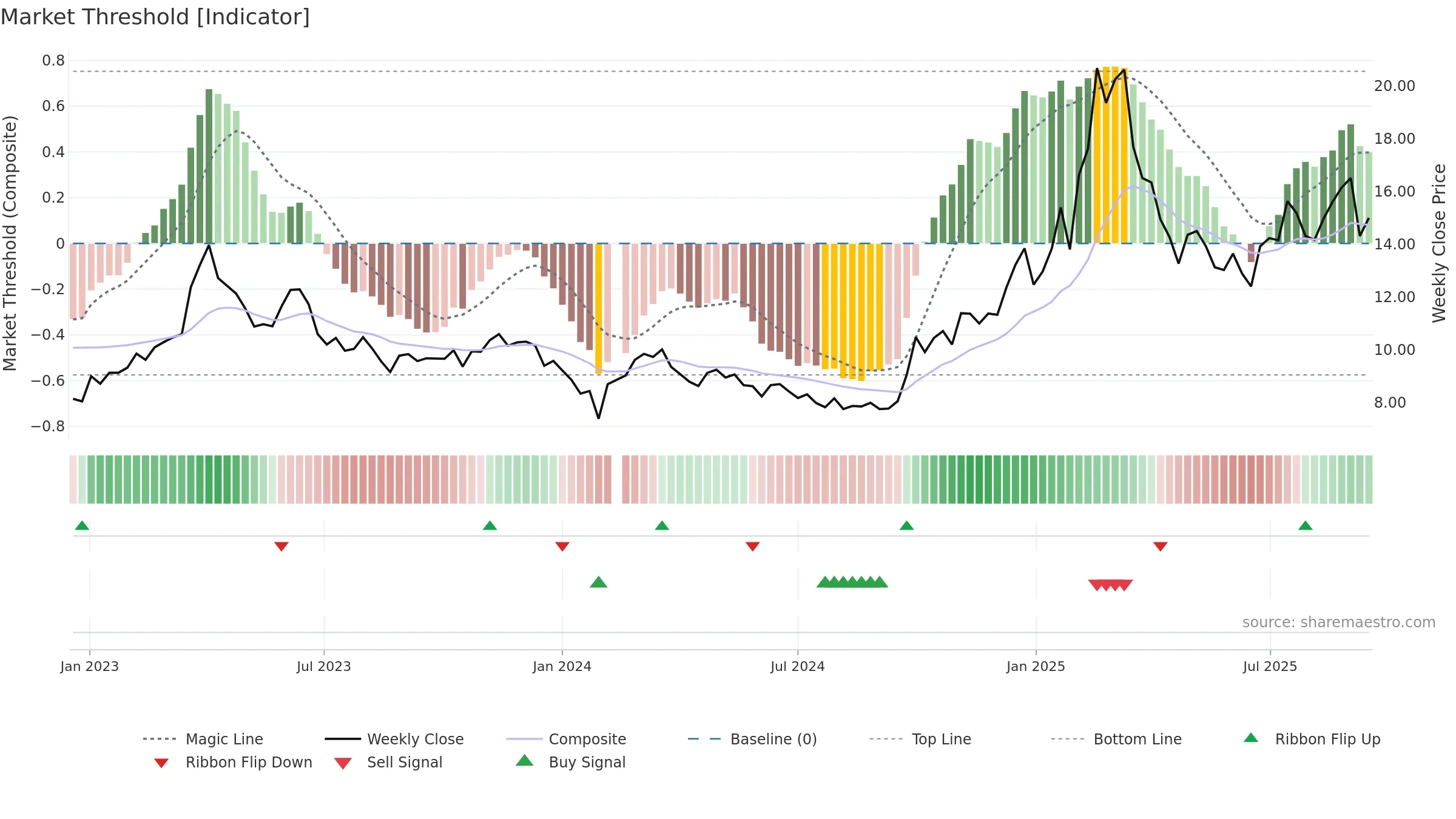Click the single yellow bar in early 2024
The width and height of the screenshot is (1456, 819).
pos(599,309)
